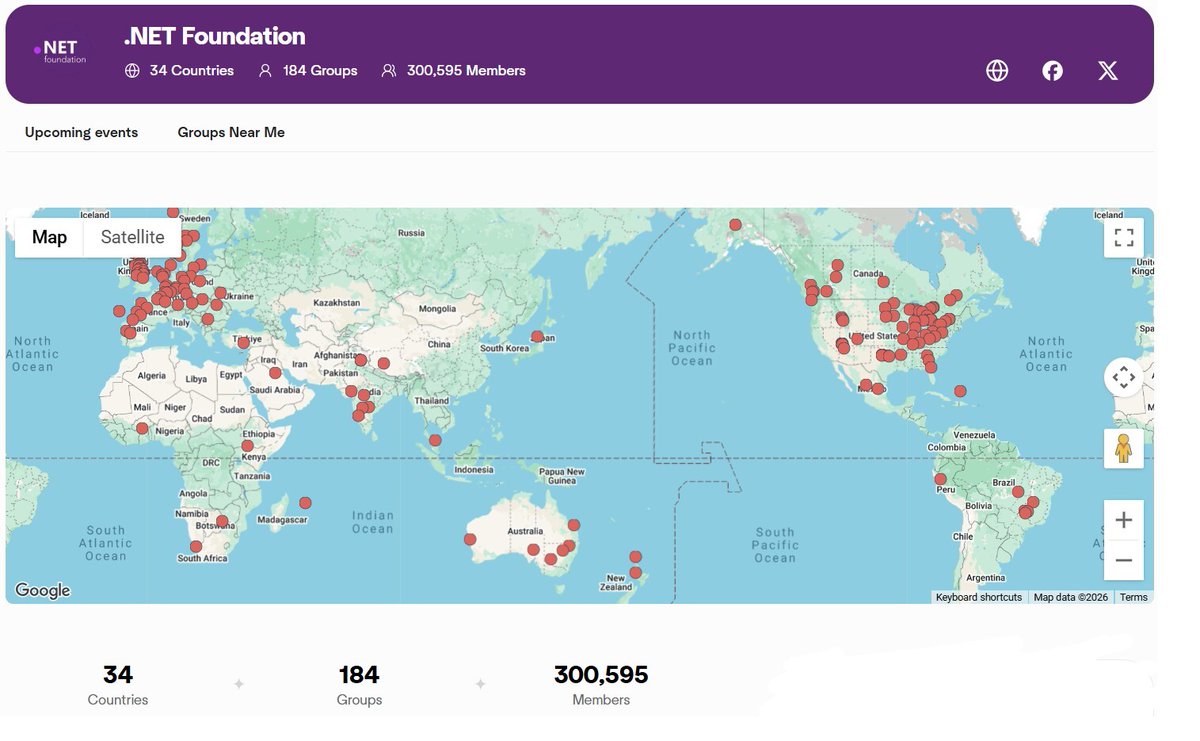
Task: Click 34 Countries in the header
Action: (192, 70)
